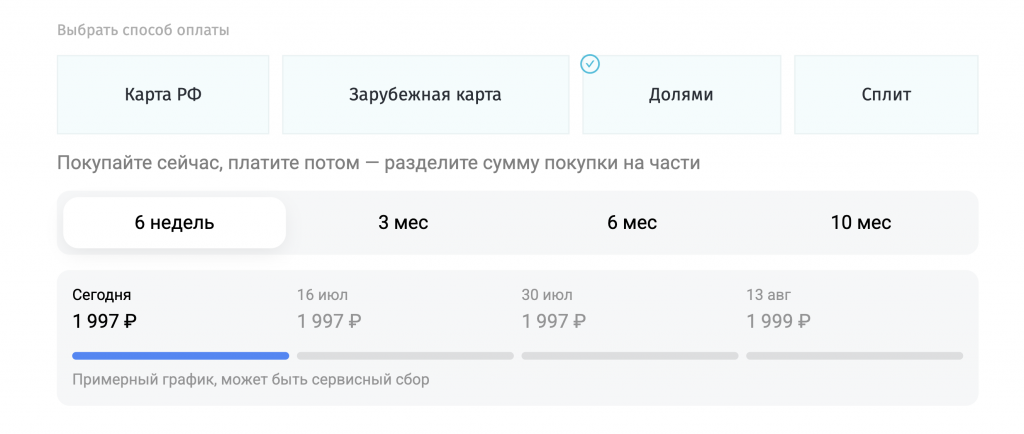Screen dimensions: 1024x434
Task: Click the Примерный график service fee note
Action: [x=251, y=380]
